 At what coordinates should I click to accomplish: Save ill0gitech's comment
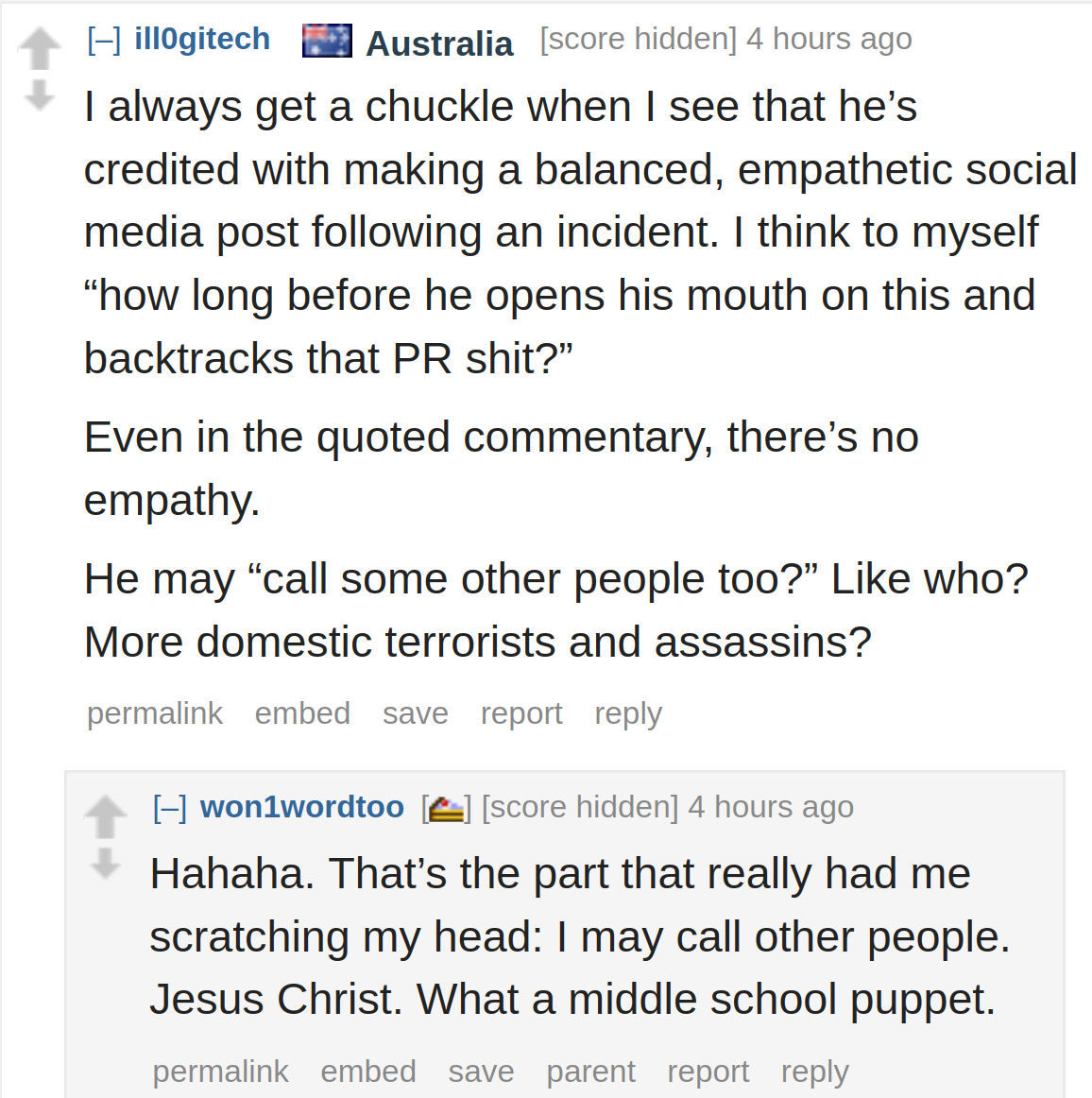[x=415, y=713]
